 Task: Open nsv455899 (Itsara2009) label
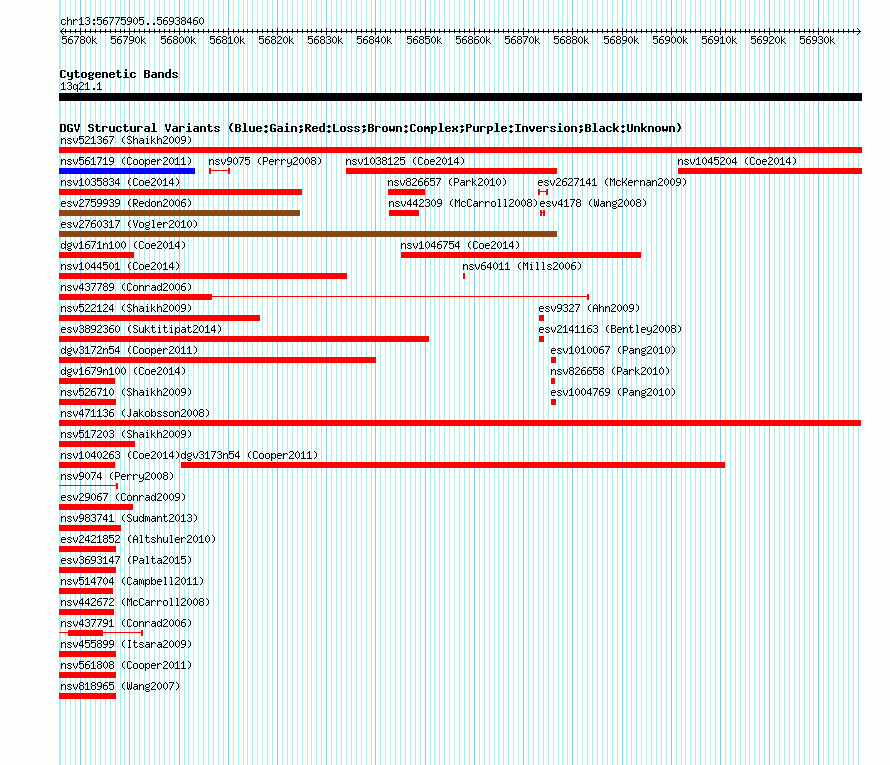(x=126, y=644)
